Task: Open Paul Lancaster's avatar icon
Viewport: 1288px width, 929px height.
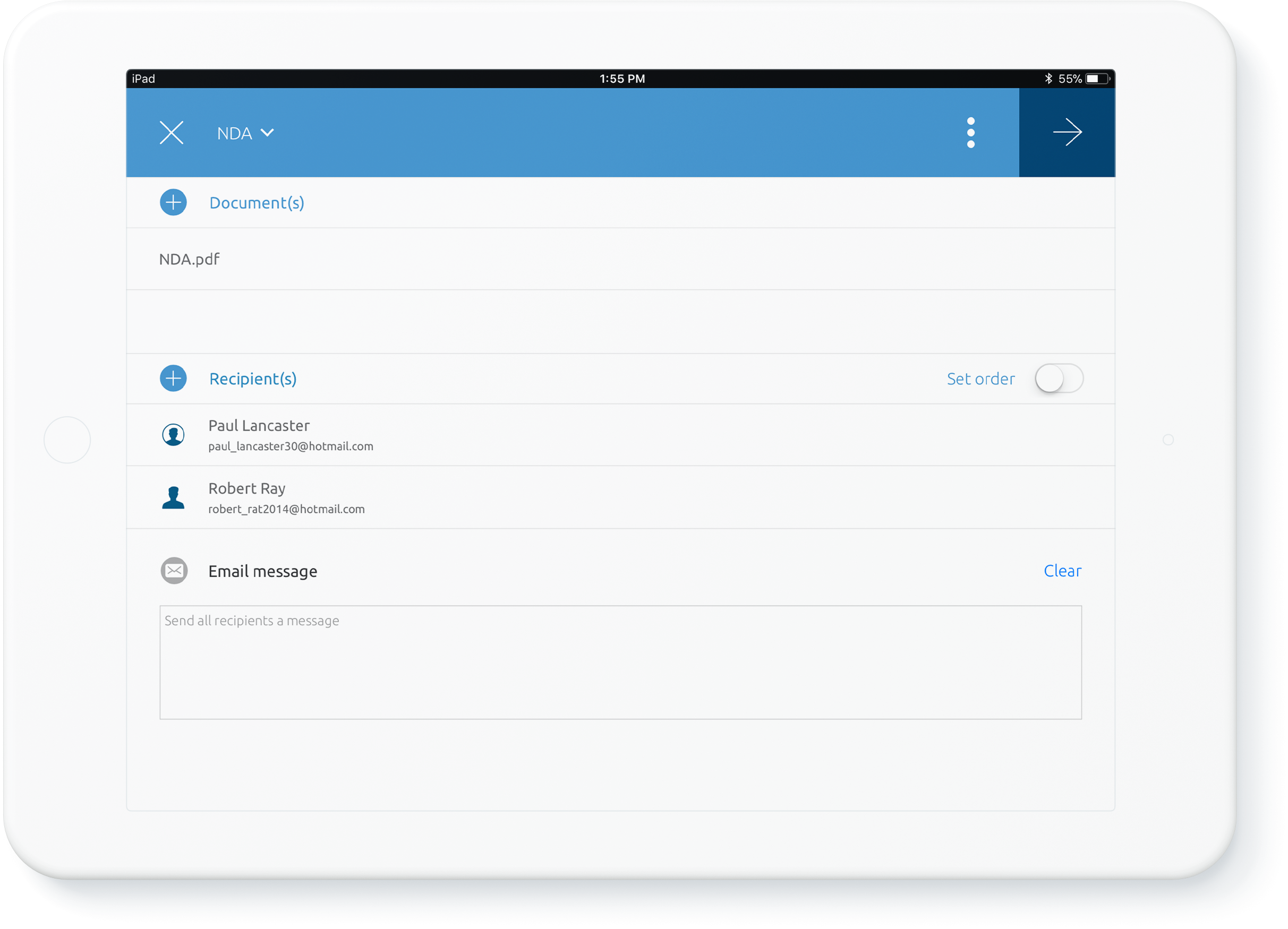Action: pos(173,435)
